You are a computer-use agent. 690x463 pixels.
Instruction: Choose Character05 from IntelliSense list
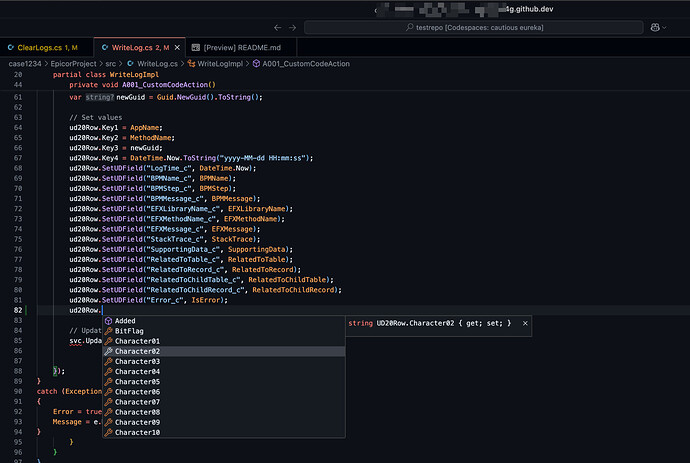tap(224, 382)
